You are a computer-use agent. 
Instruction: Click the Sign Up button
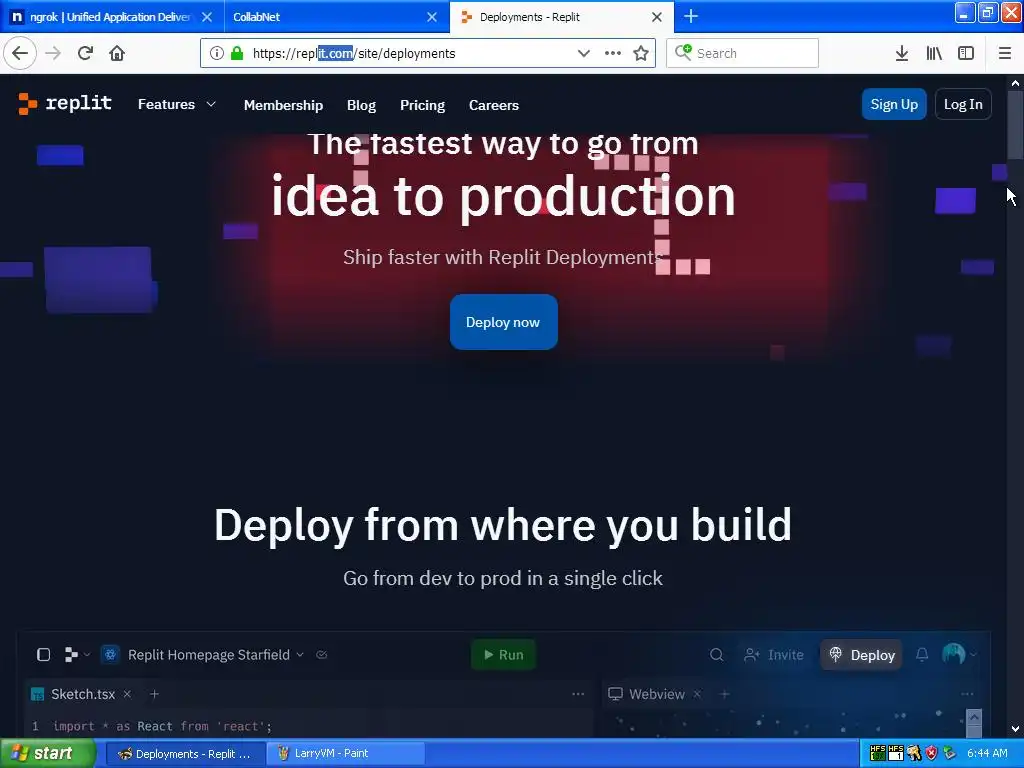click(x=893, y=104)
